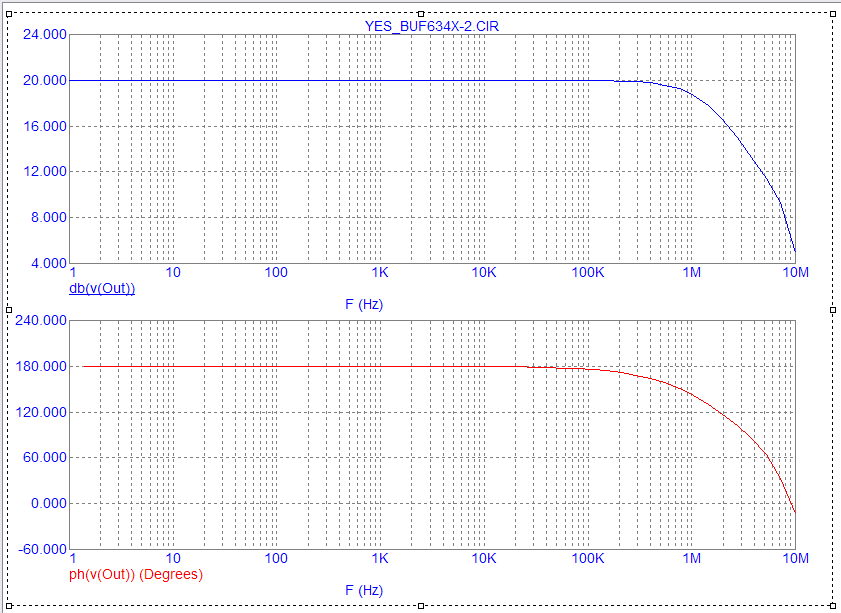The image size is (841, 613).
Task: Click the 4.000 gain axis value
Action: coord(48,263)
